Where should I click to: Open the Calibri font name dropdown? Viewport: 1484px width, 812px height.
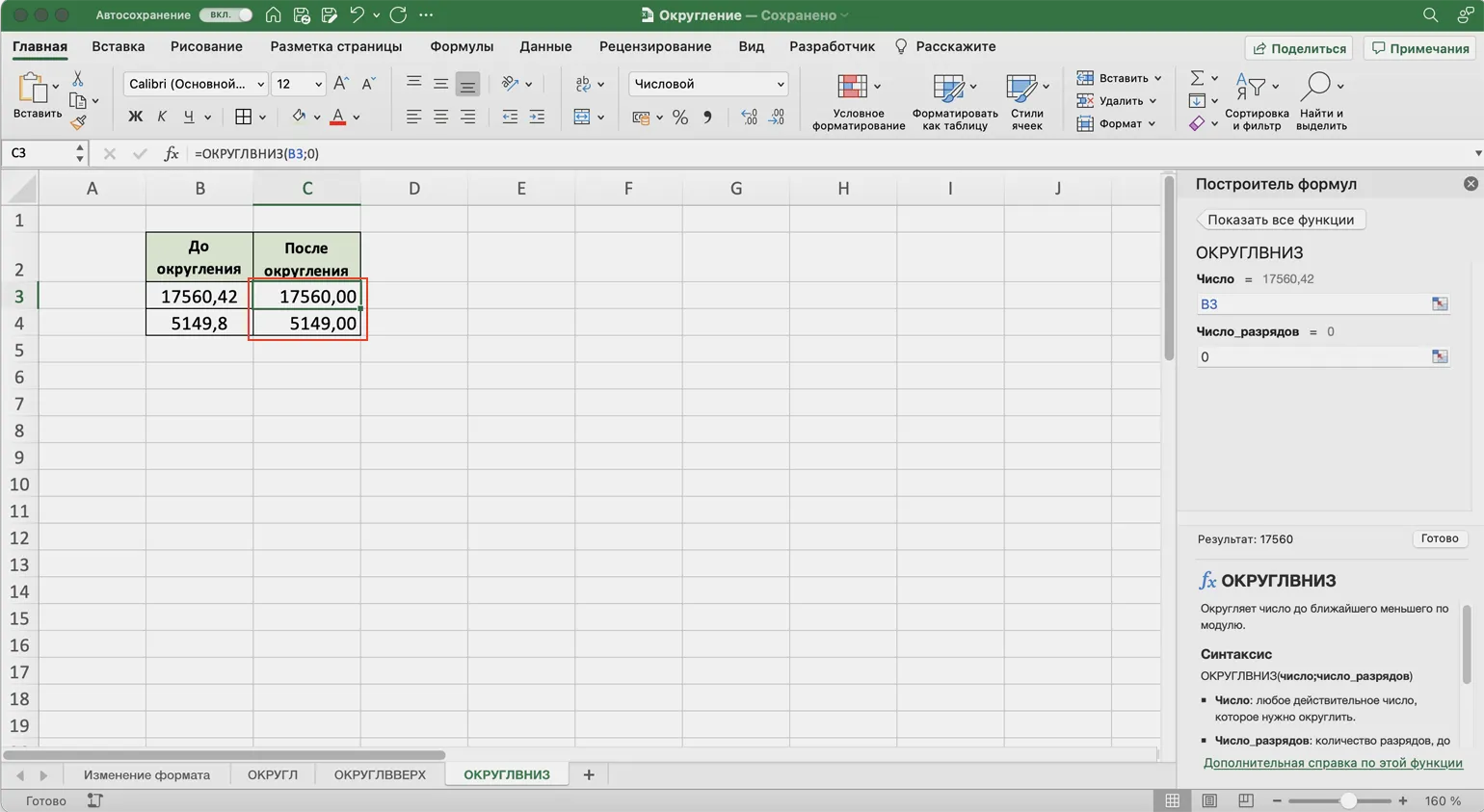point(196,84)
